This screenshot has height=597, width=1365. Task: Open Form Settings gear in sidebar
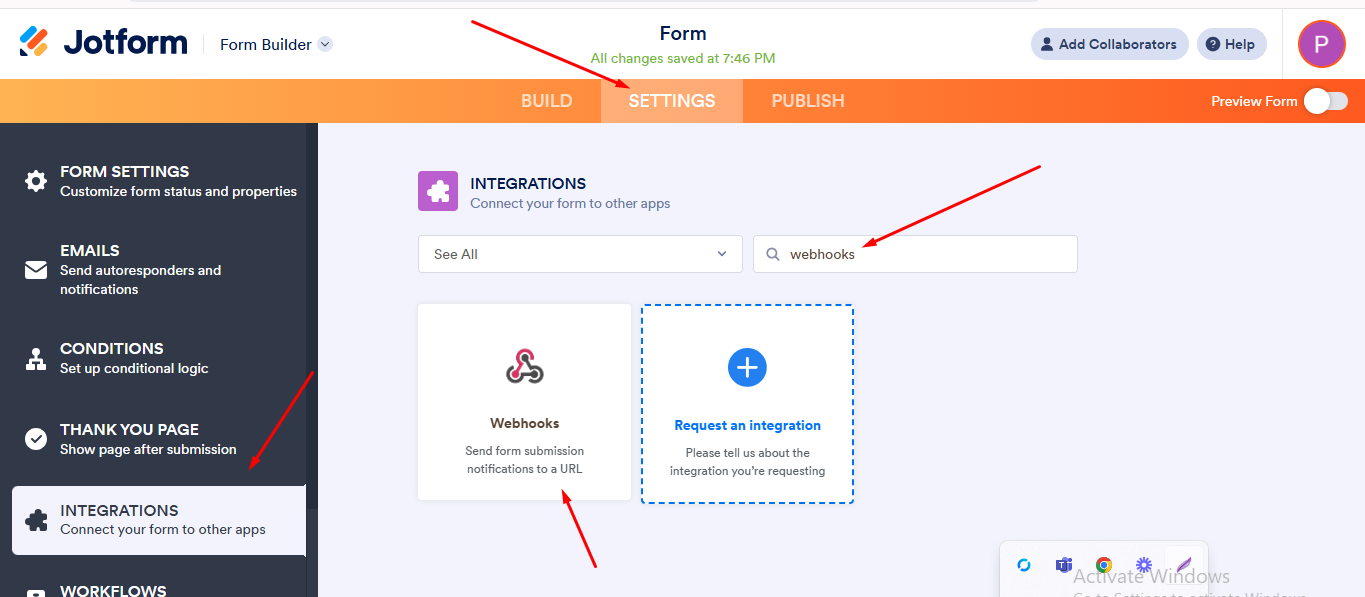point(36,181)
